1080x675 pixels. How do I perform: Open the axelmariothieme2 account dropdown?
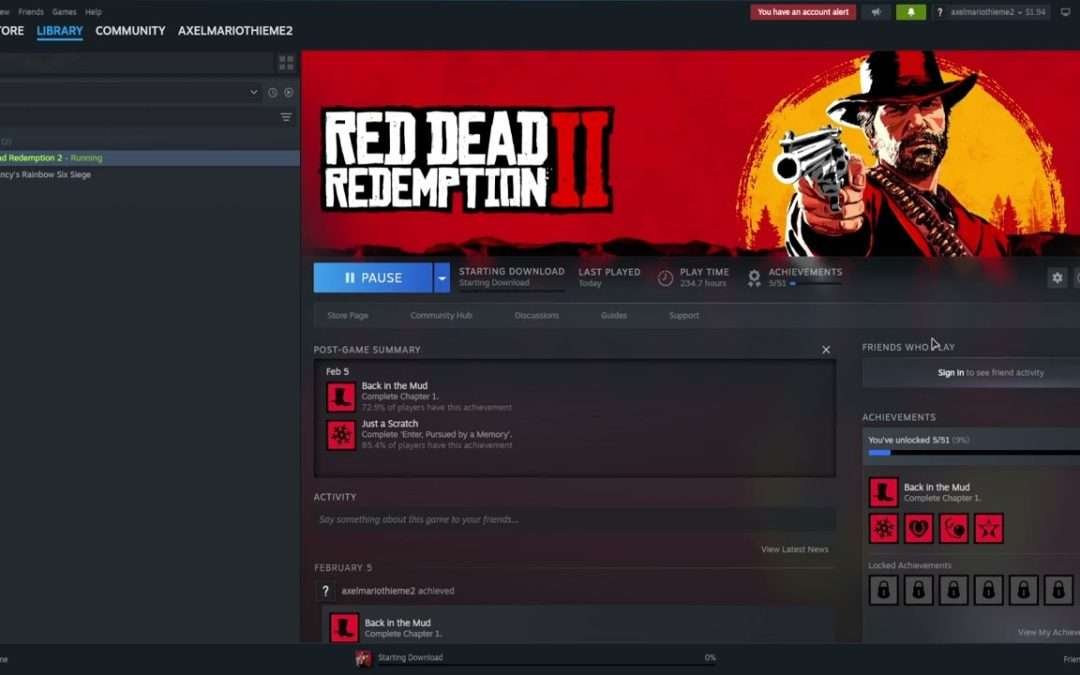[998, 12]
